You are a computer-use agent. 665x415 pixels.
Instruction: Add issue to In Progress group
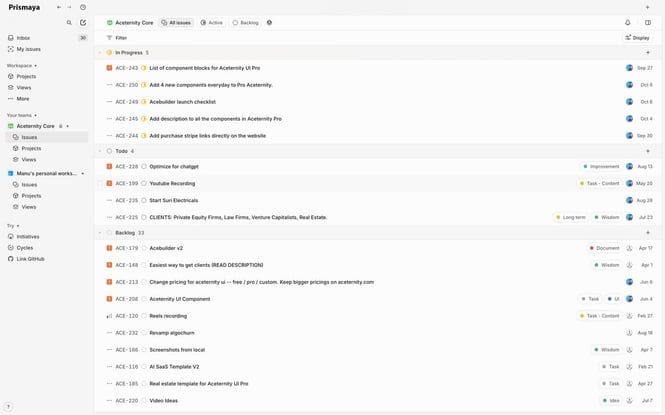pos(648,53)
